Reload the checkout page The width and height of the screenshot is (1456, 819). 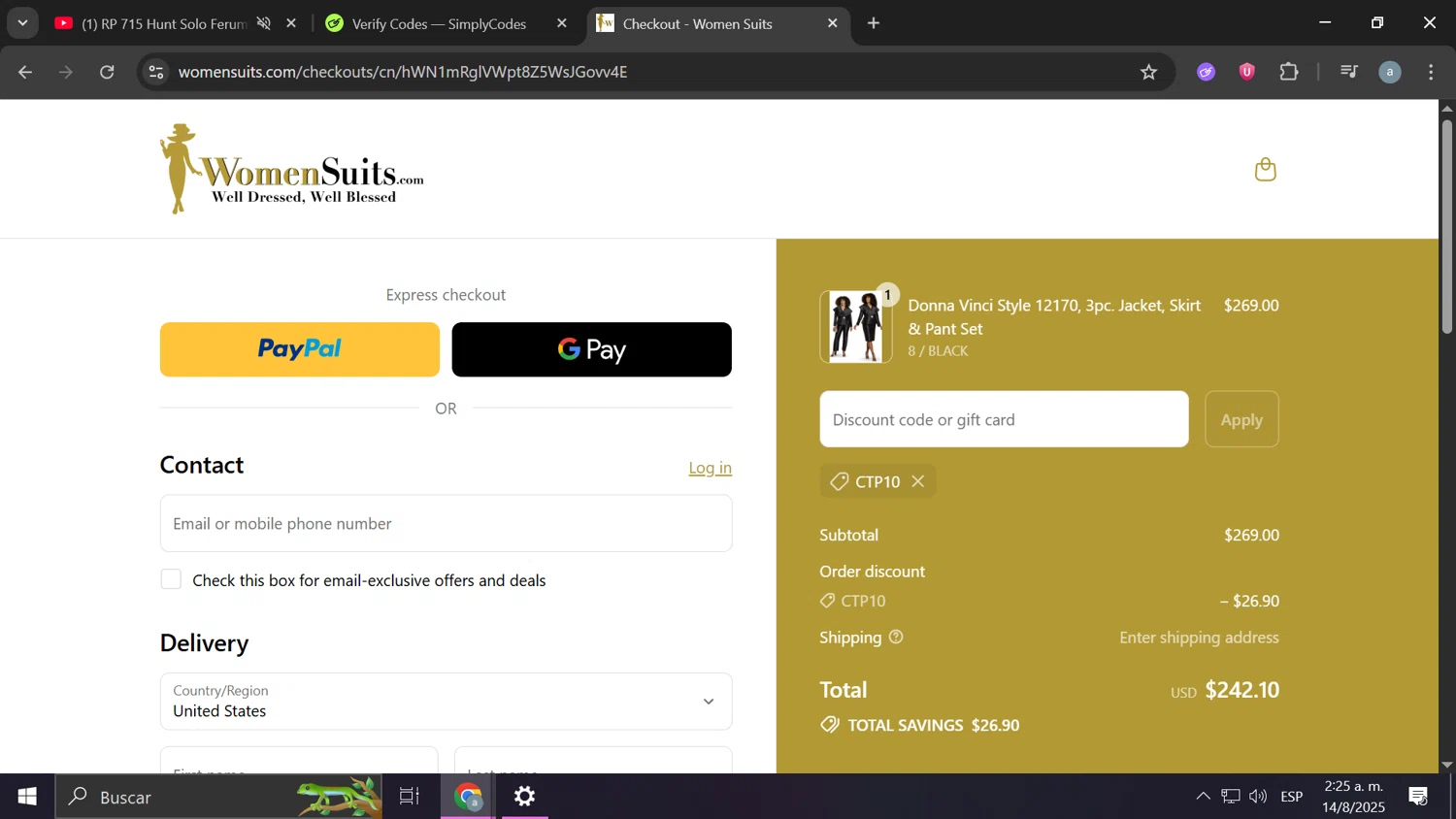107,72
